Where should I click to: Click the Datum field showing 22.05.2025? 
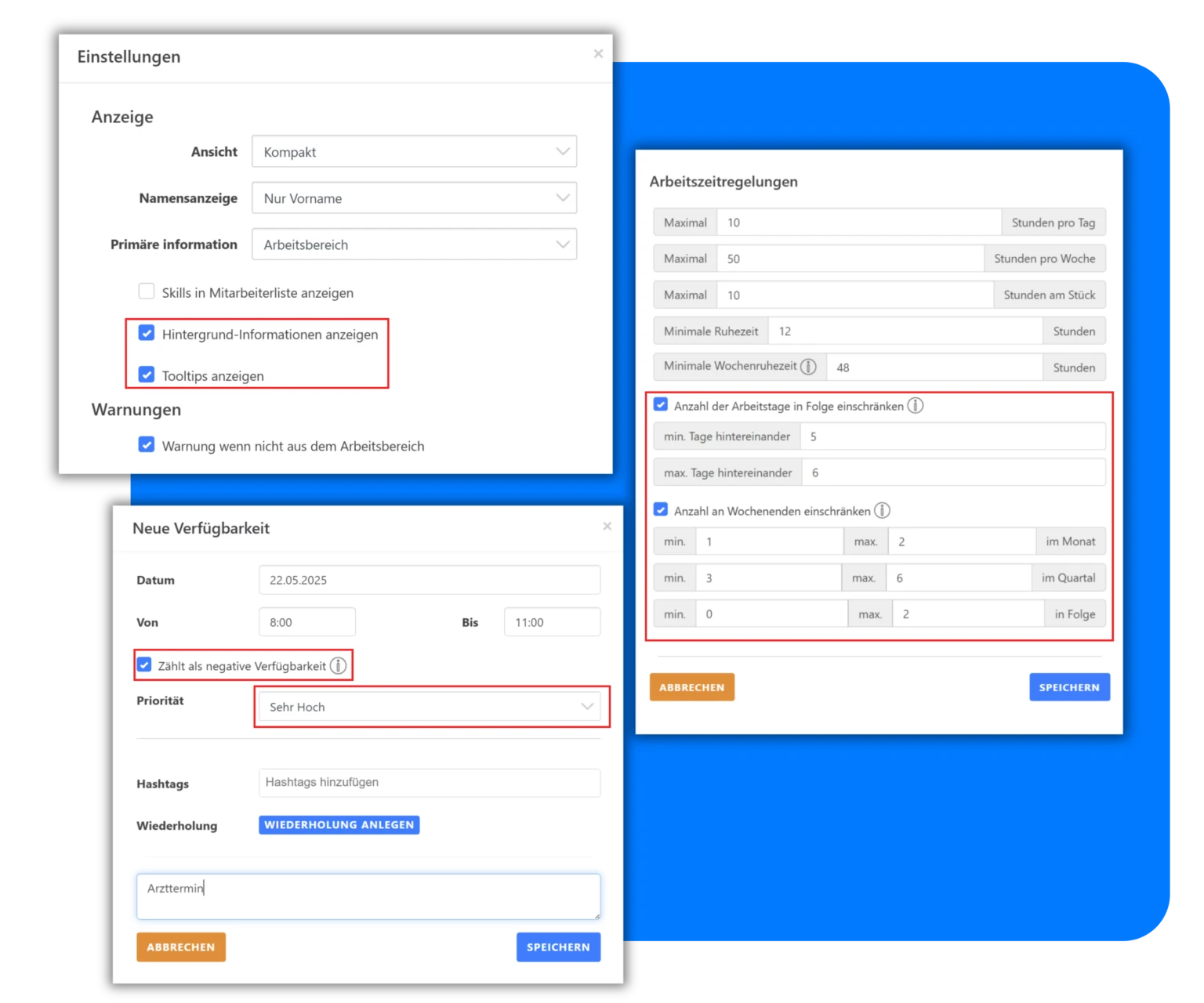pyautogui.click(x=430, y=580)
